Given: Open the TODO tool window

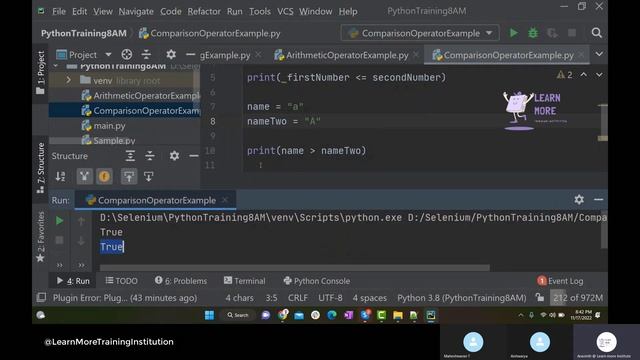Looking at the screenshot, I should [121, 281].
